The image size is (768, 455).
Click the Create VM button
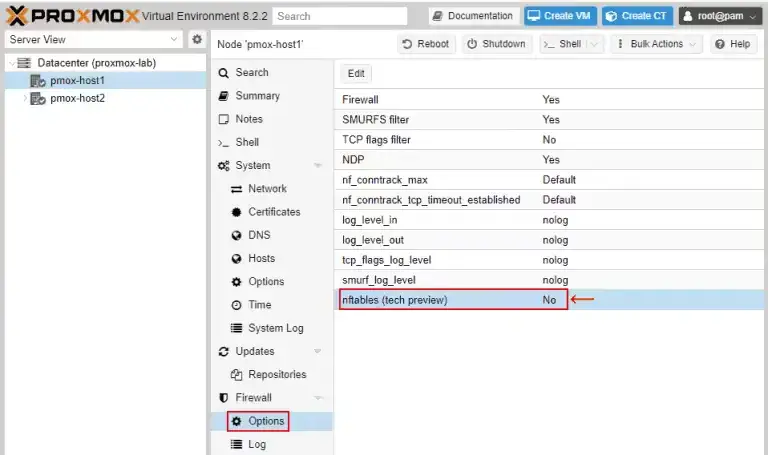pyautogui.click(x=560, y=16)
